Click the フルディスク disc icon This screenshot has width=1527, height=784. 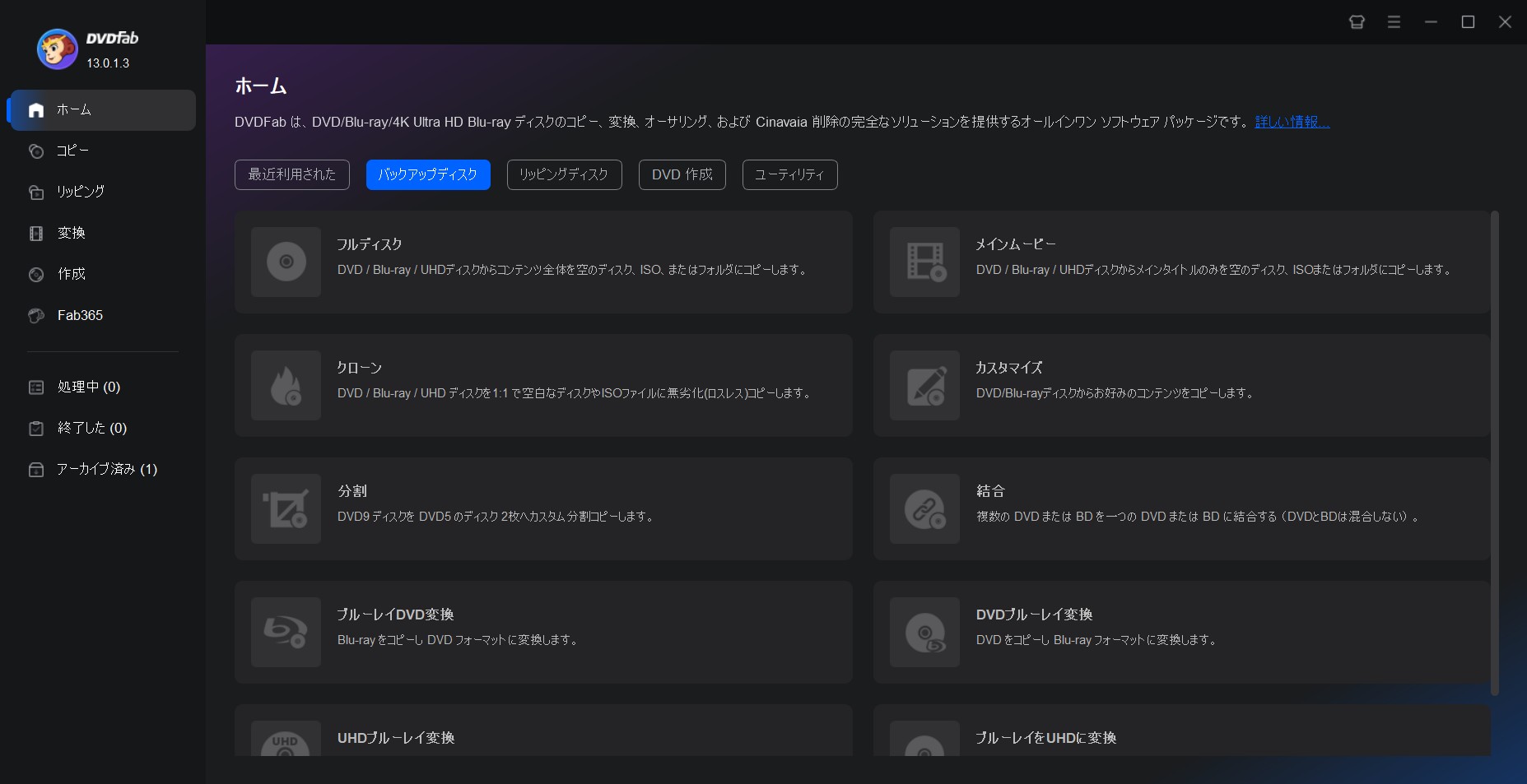(x=286, y=262)
